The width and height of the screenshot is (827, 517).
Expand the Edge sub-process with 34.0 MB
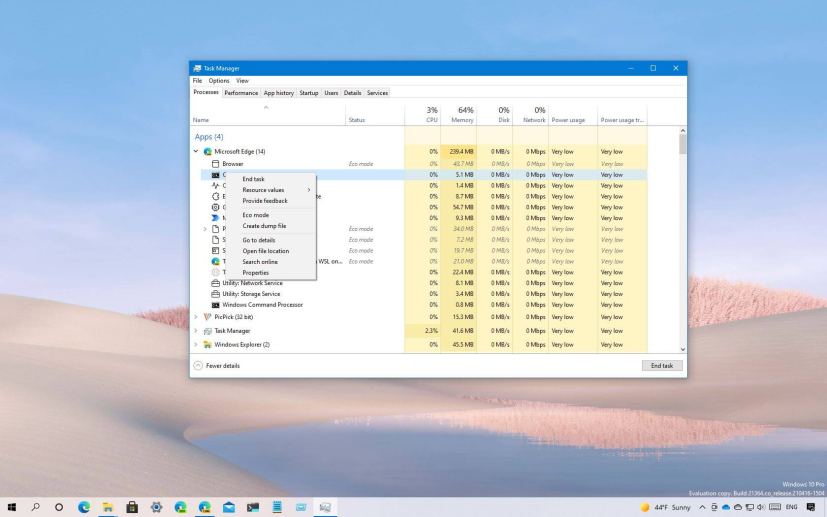[x=205, y=229]
